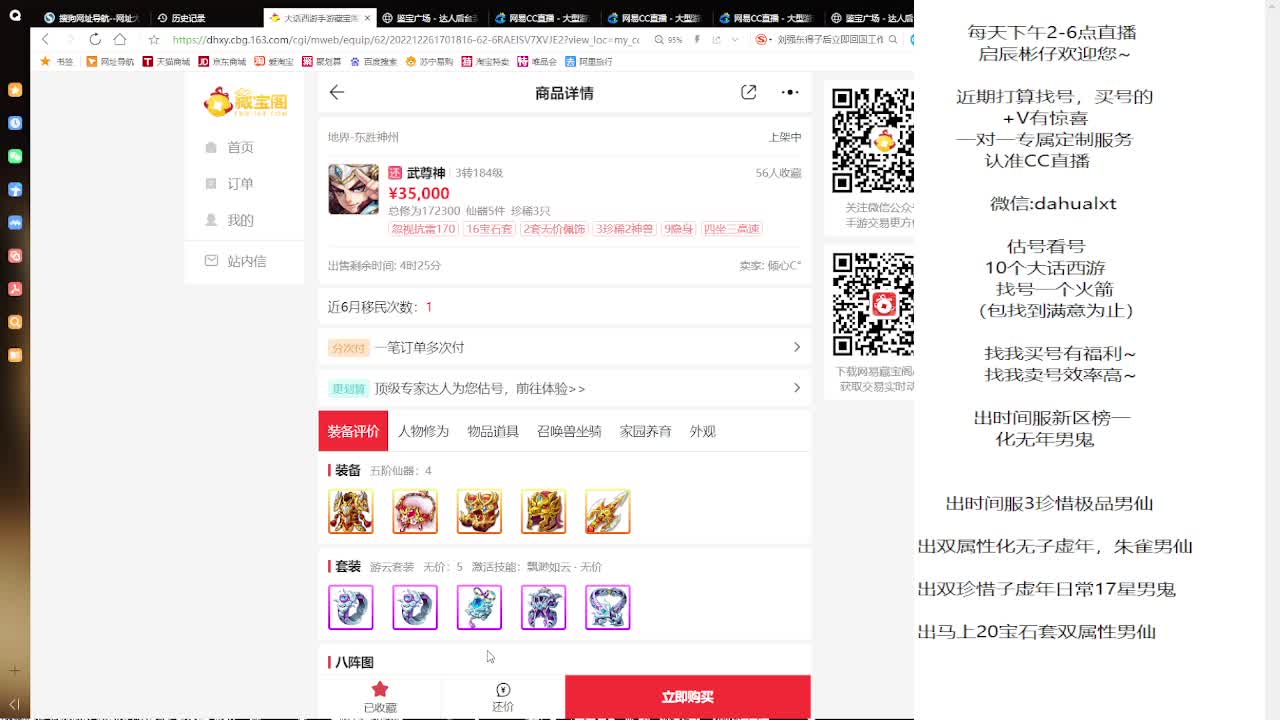Switch to the 外观 tab
1280x720 pixels.
[702, 431]
